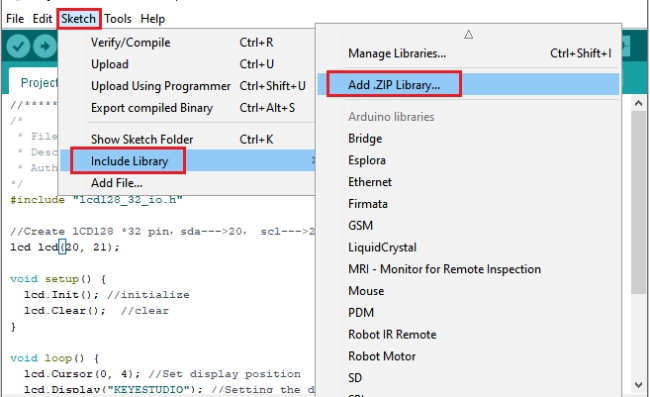Select Upload Using Programmer
650x397 pixels.
(x=187, y=86)
